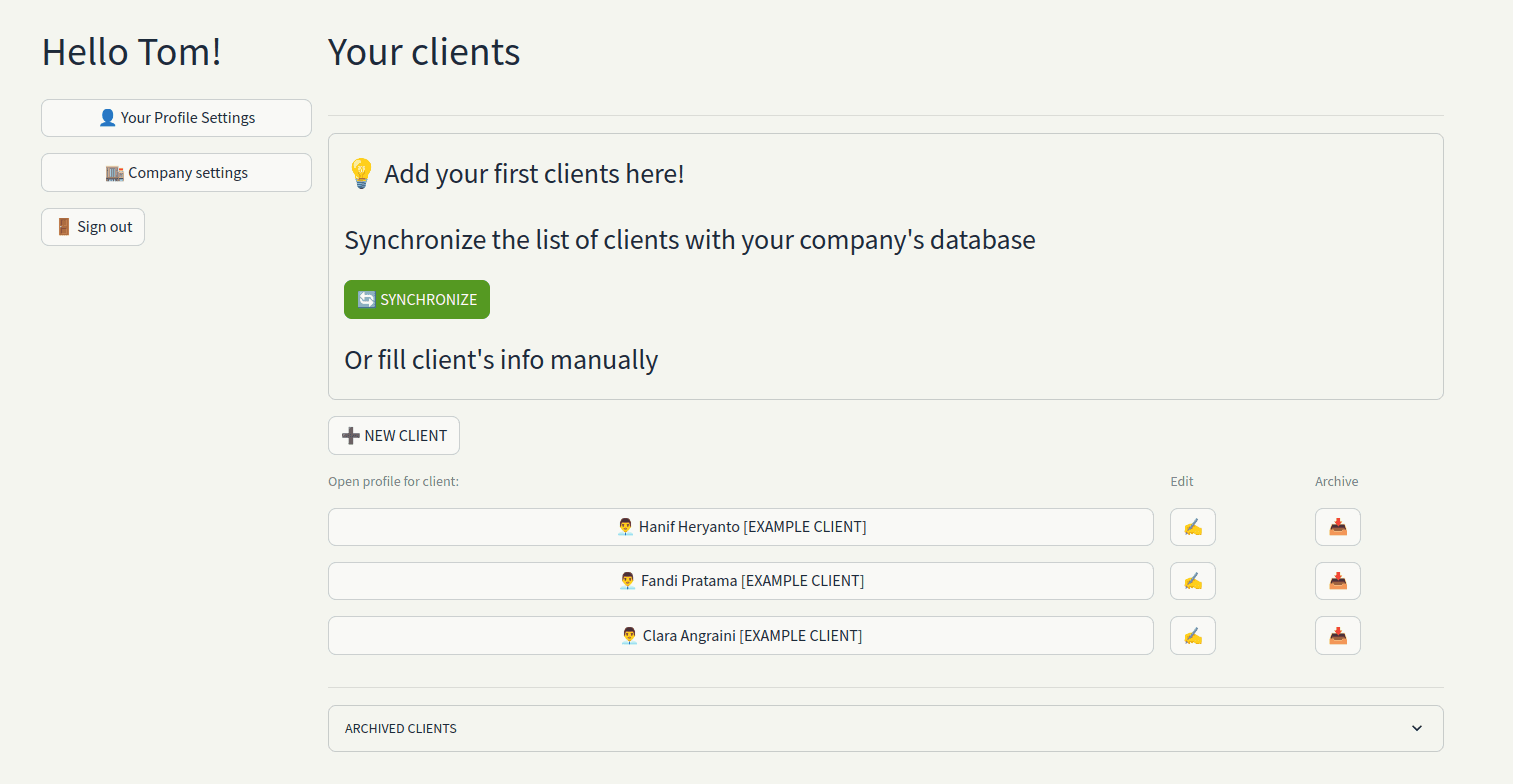Add a new client
The image size is (1513, 784).
pos(394,436)
